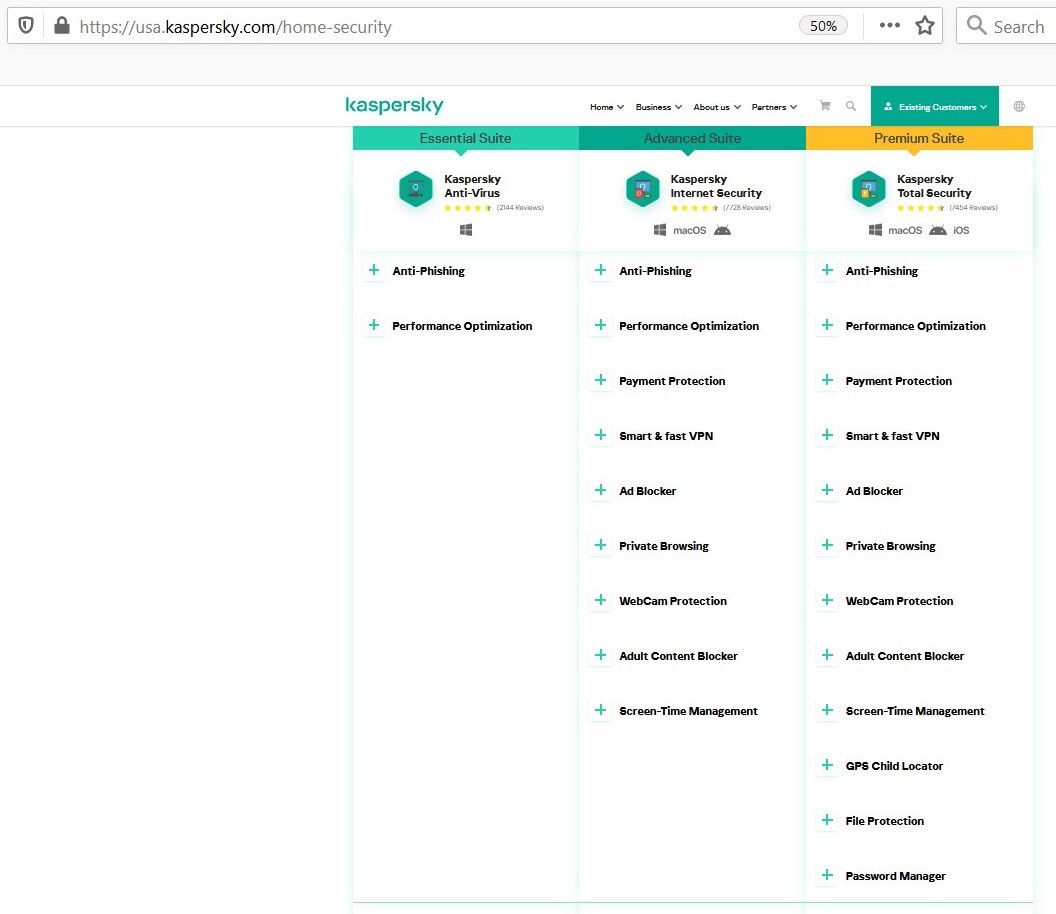Click Android icon under Internet Security
This screenshot has width=1056, height=914.
722,230
